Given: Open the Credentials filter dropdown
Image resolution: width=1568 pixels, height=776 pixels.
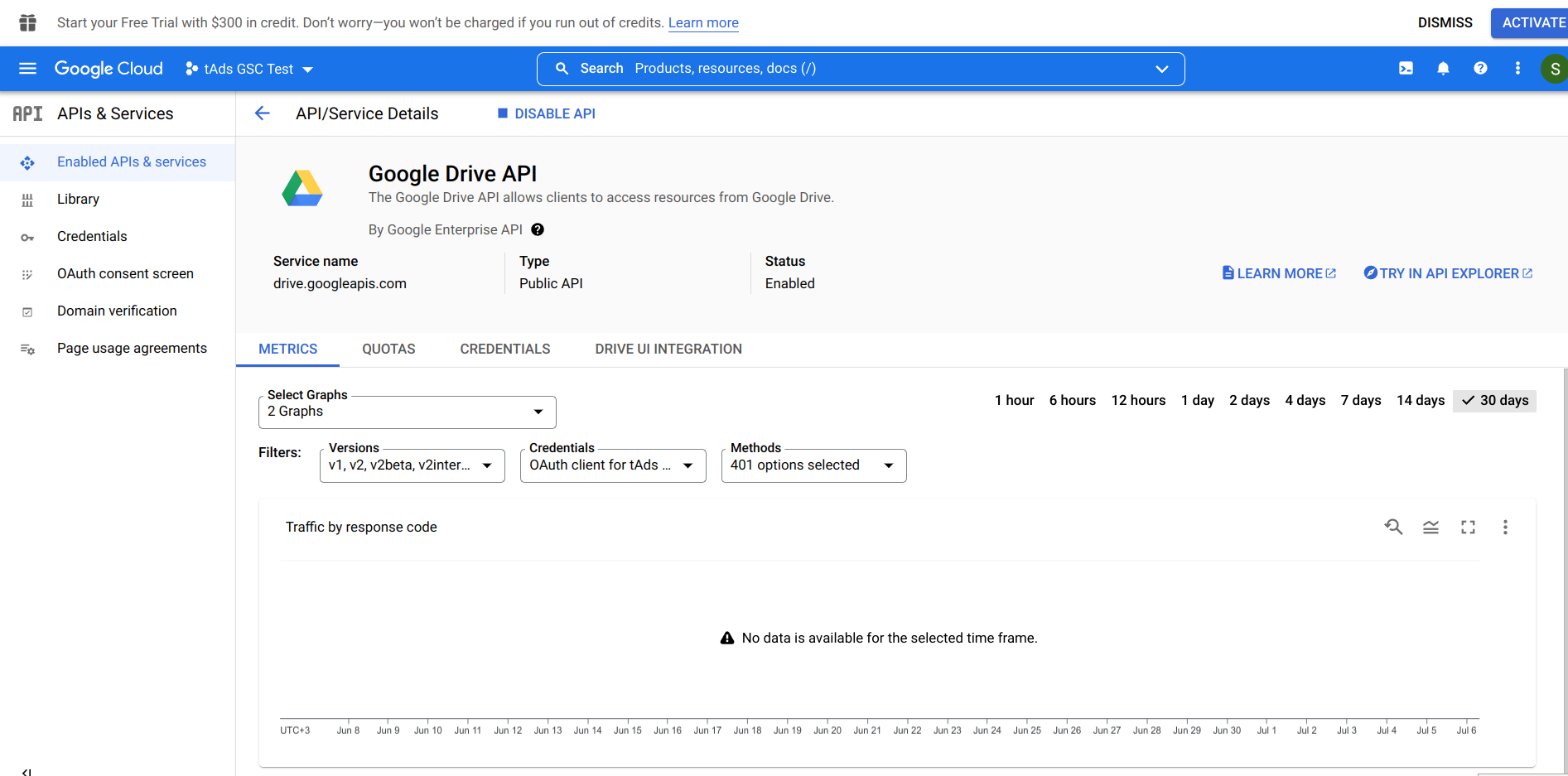Looking at the screenshot, I should point(613,465).
